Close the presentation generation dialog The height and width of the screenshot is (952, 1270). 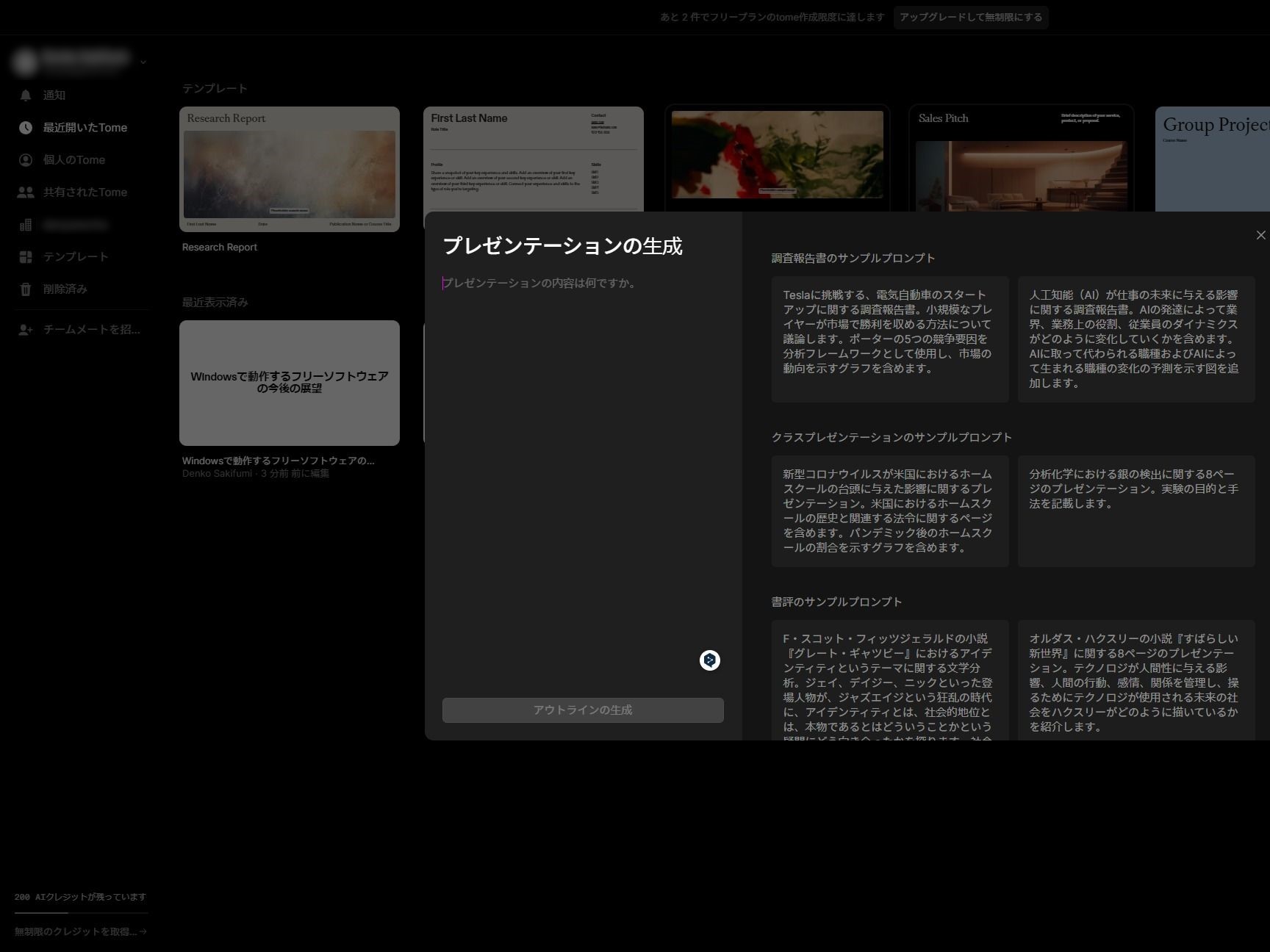tap(1260, 234)
